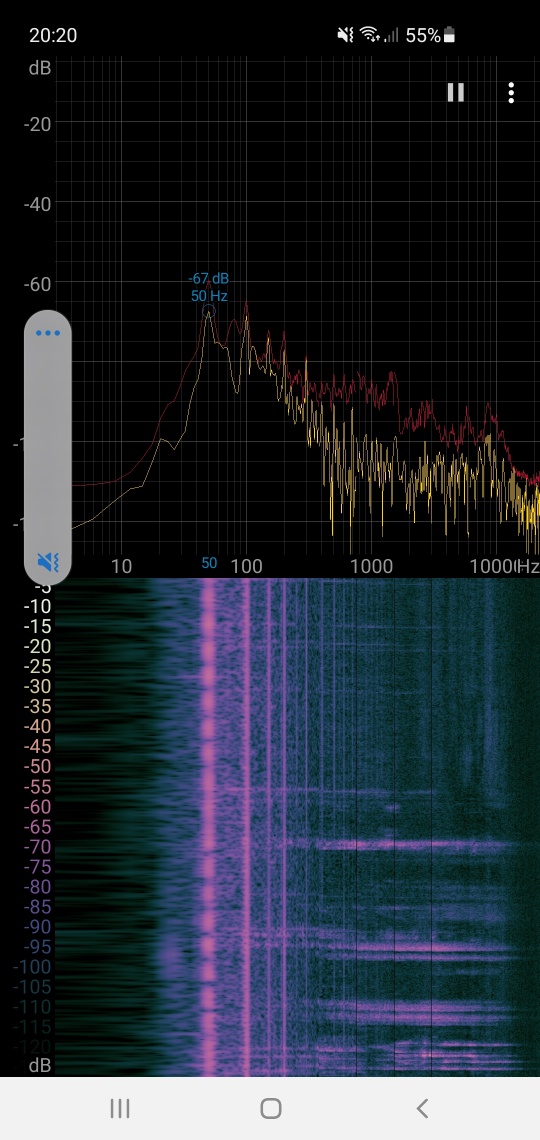
Task: Tap the 50 Hz peak label
Action: click(x=209, y=296)
